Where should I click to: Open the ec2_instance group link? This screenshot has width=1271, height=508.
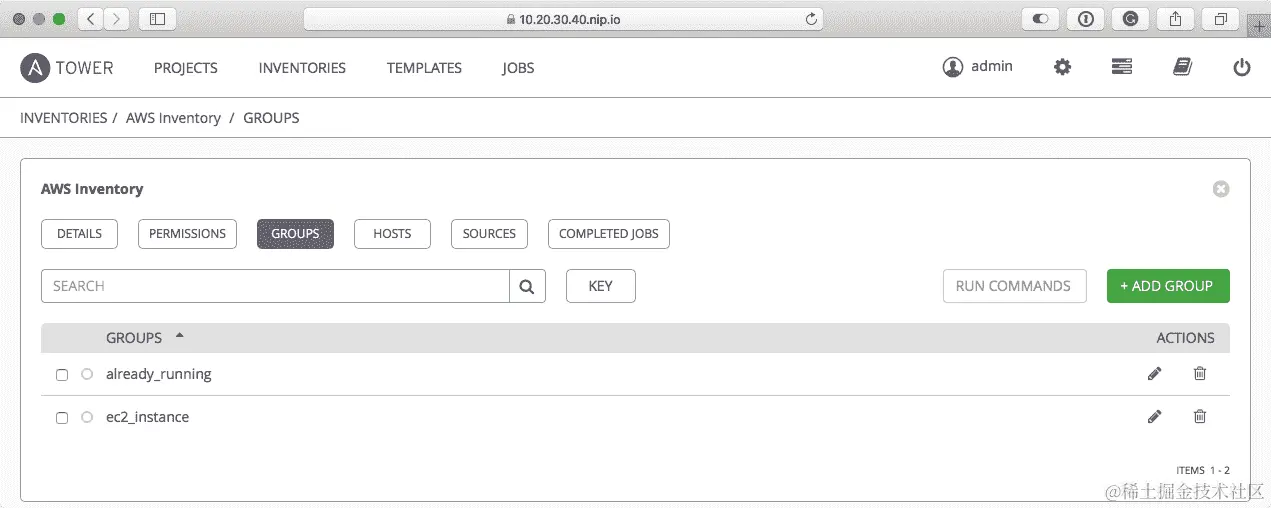tap(147, 417)
